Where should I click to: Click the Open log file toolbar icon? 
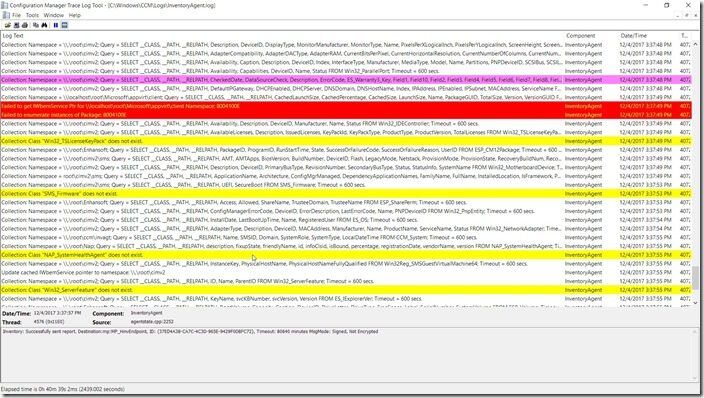[8, 25]
